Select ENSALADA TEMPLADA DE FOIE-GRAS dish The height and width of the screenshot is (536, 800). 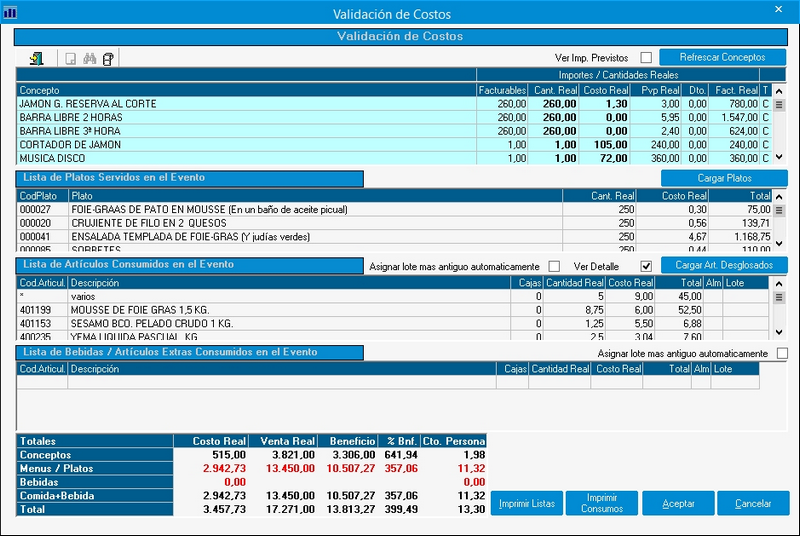394,237
